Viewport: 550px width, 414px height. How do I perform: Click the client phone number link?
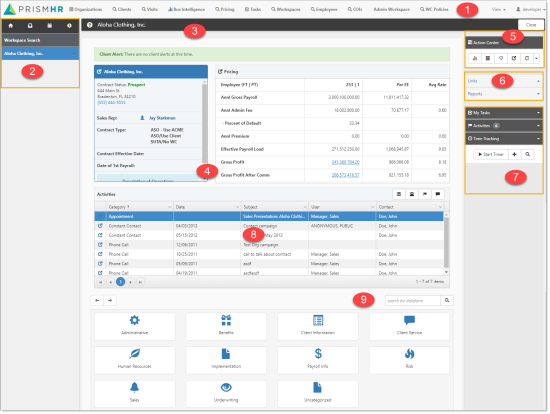click(111, 103)
